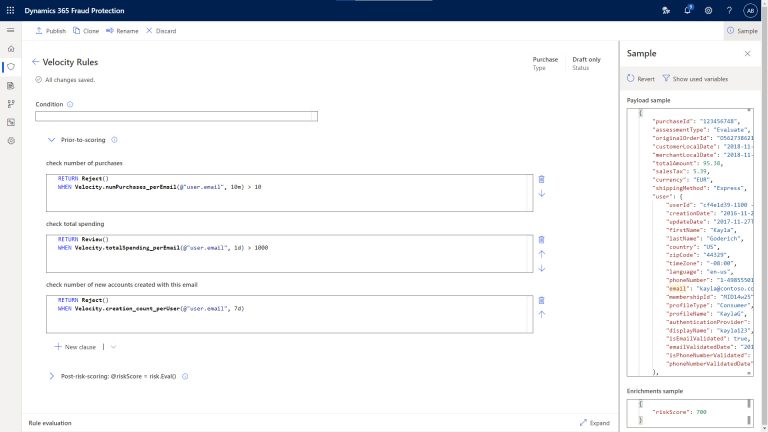Screen dimensions: 768x432
Task: Click "check total spending" clause title
Action: click(75, 224)
